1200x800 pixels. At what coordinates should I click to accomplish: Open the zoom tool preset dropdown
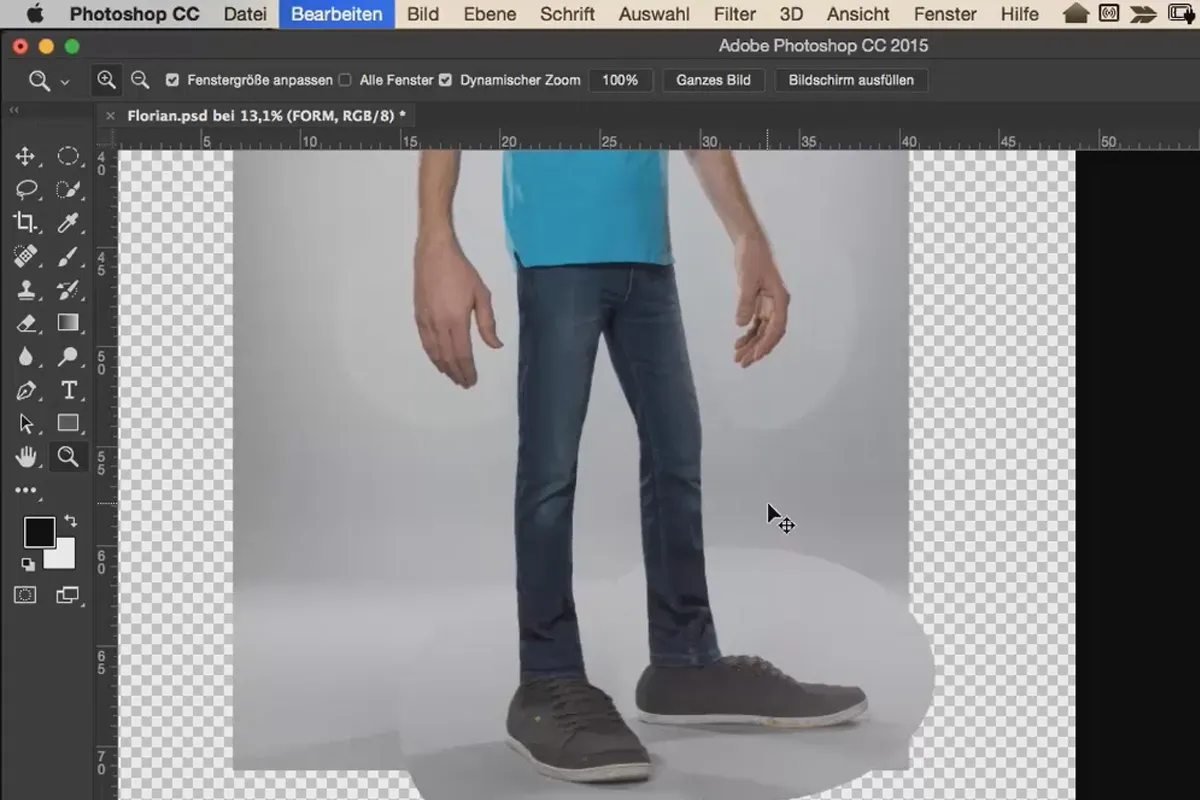[x=48, y=81]
